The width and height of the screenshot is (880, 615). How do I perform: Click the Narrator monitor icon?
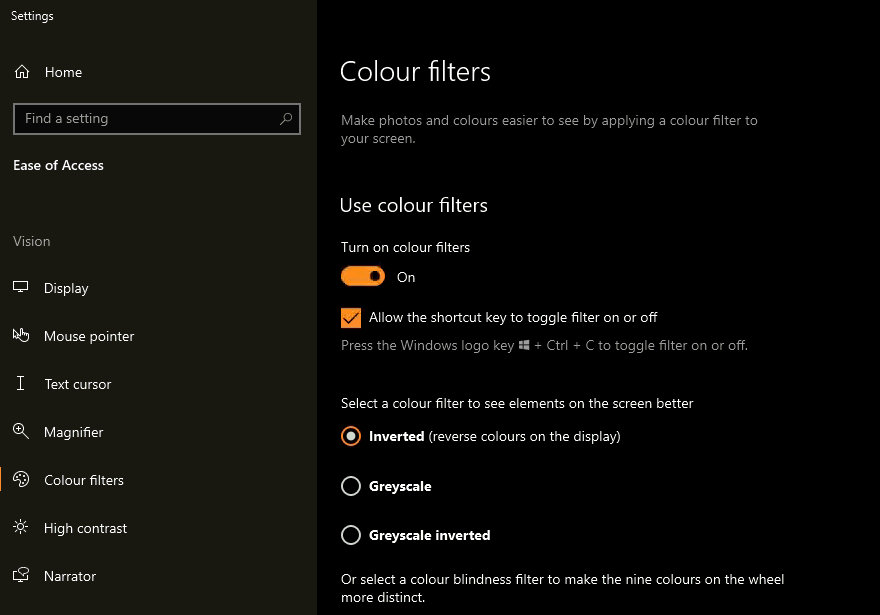click(21, 576)
